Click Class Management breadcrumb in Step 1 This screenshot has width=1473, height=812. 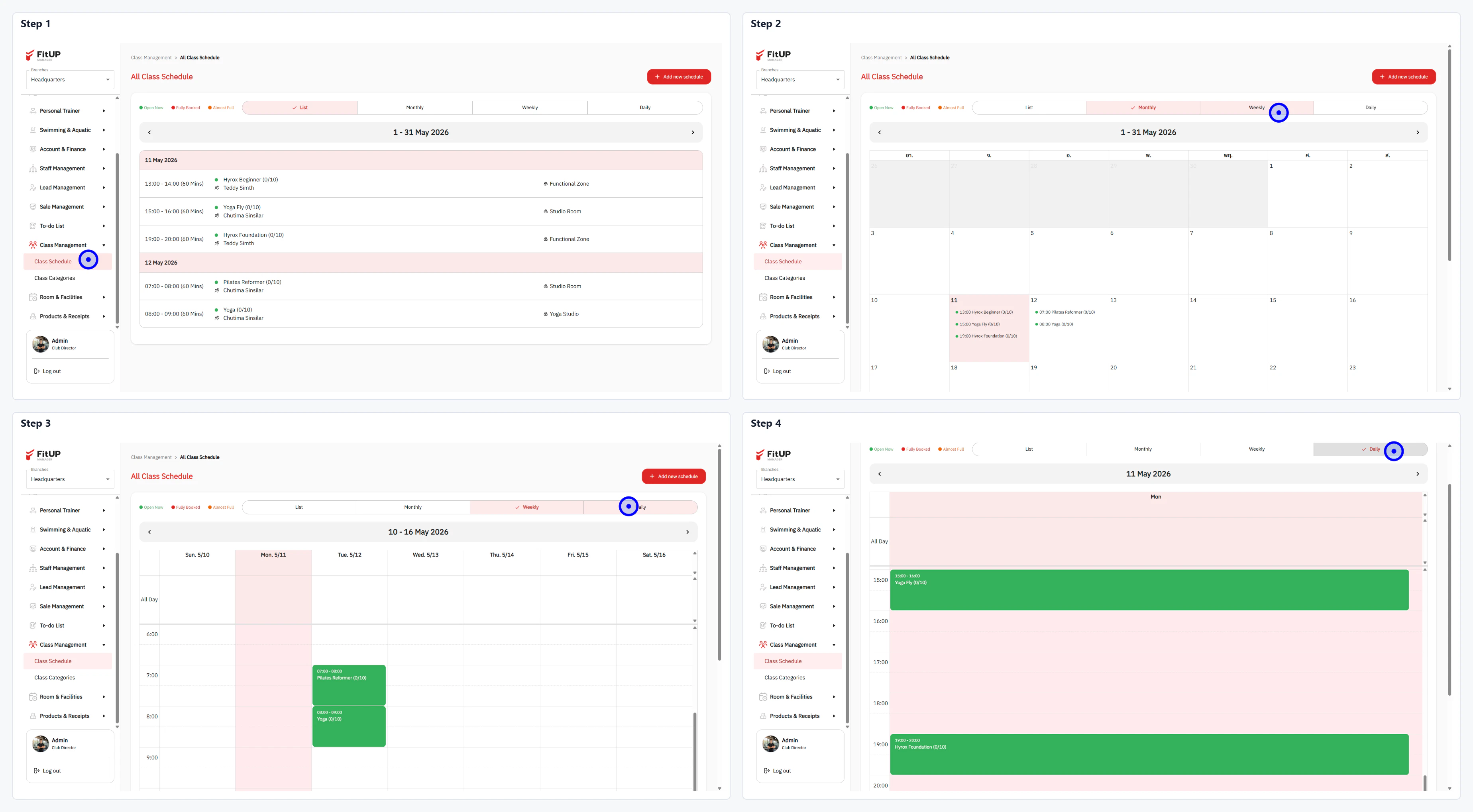coord(151,58)
